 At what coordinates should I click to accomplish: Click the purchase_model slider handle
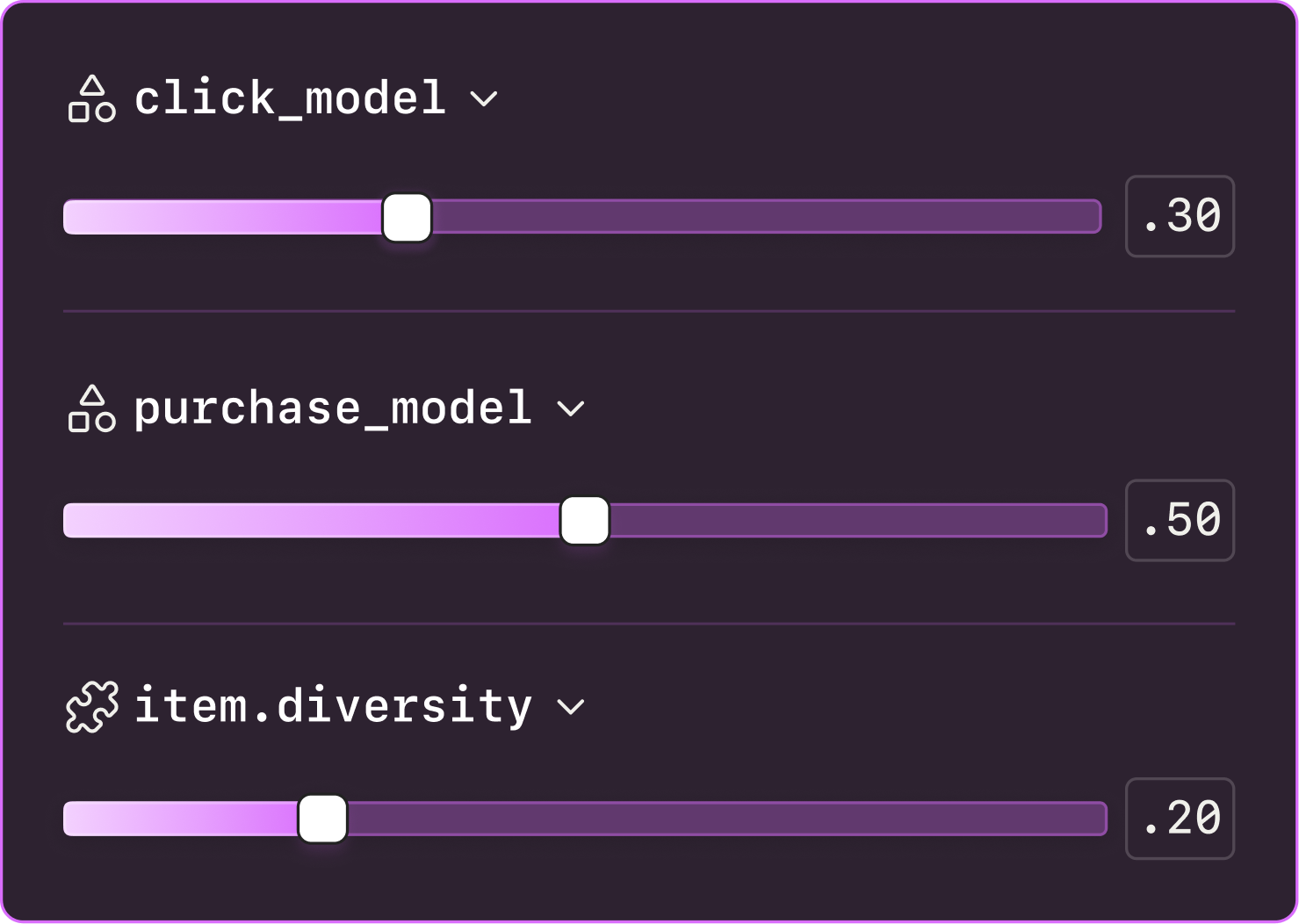(x=585, y=521)
